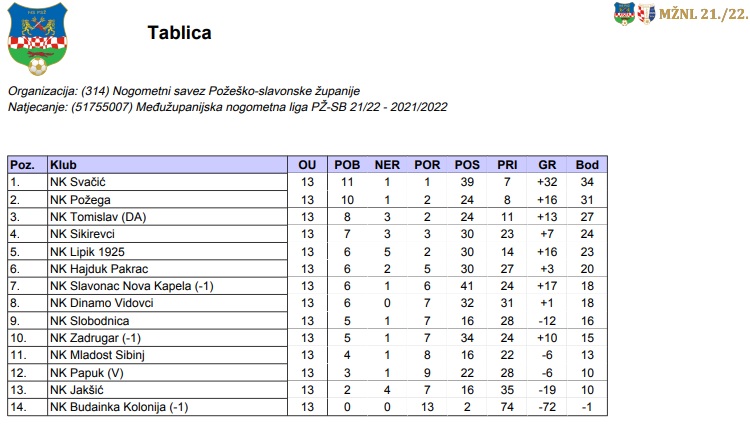Viewport: 750px width, 434px height.
Task: Select NK Tomislav (DA) club name
Action: [x=98, y=216]
